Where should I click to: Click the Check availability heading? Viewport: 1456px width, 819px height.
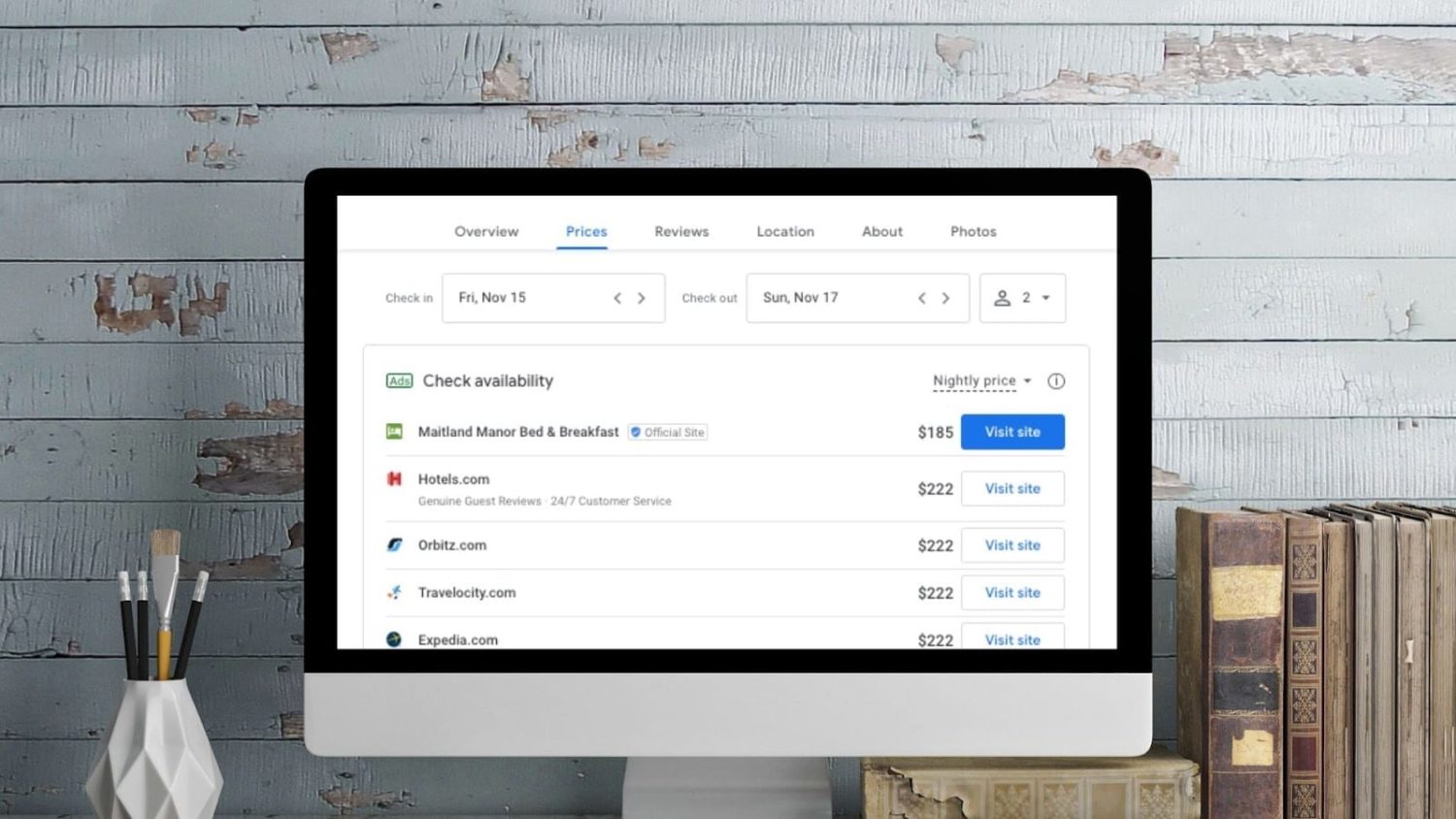point(487,380)
